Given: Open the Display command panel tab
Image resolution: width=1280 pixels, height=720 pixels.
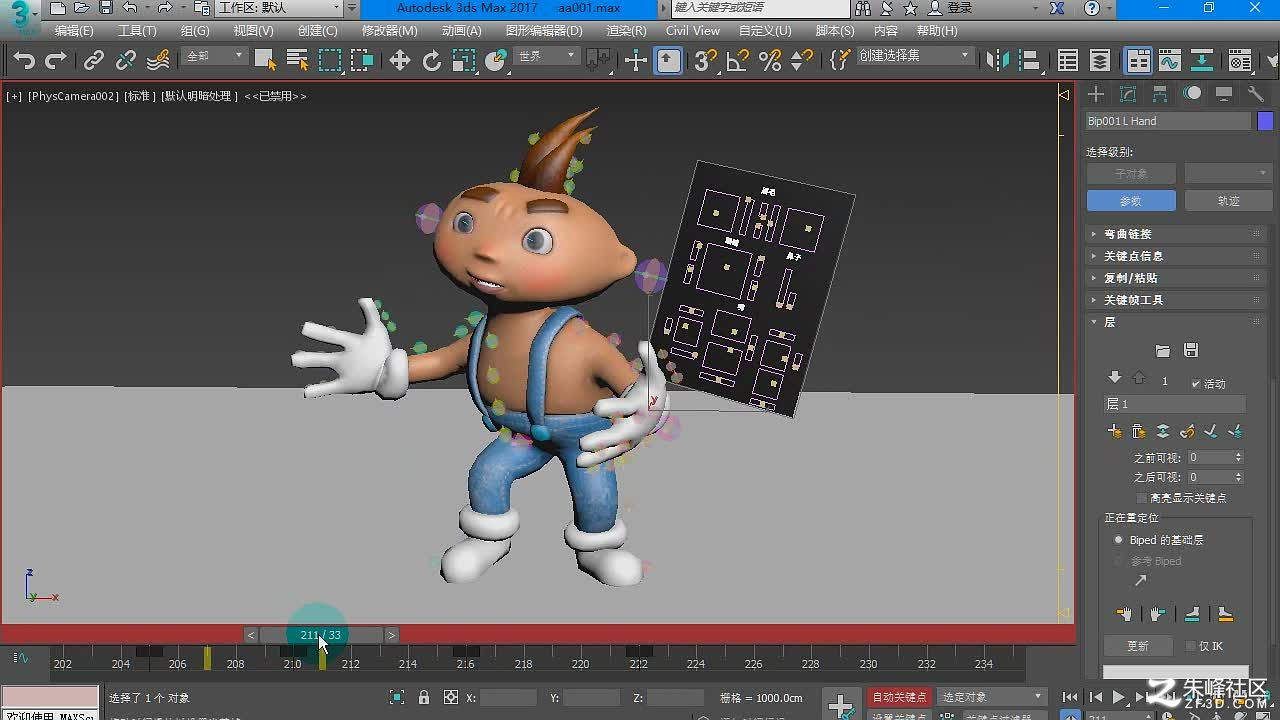Looking at the screenshot, I should tap(1224, 94).
